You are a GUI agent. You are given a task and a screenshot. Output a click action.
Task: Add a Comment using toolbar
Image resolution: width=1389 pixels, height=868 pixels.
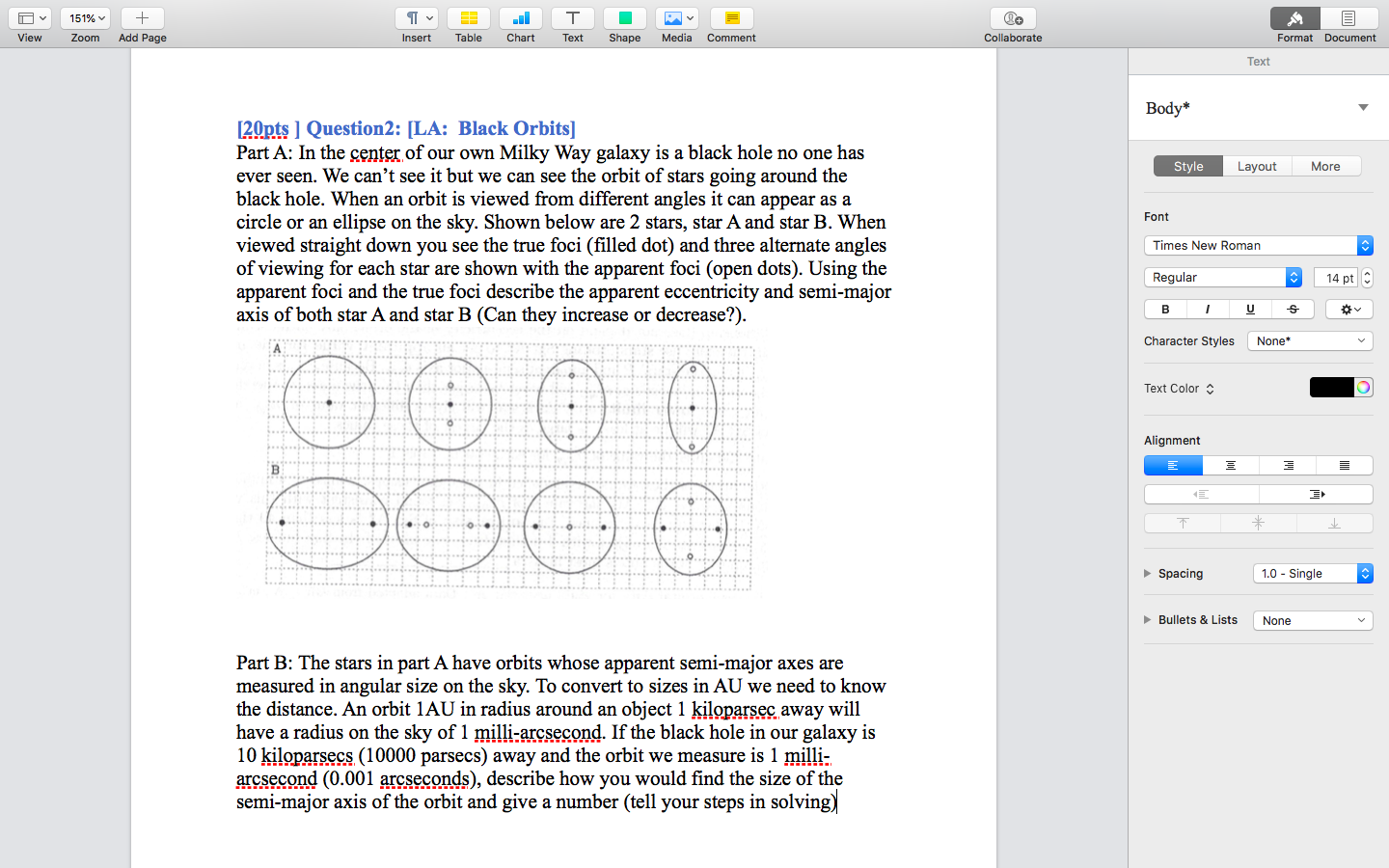click(731, 18)
